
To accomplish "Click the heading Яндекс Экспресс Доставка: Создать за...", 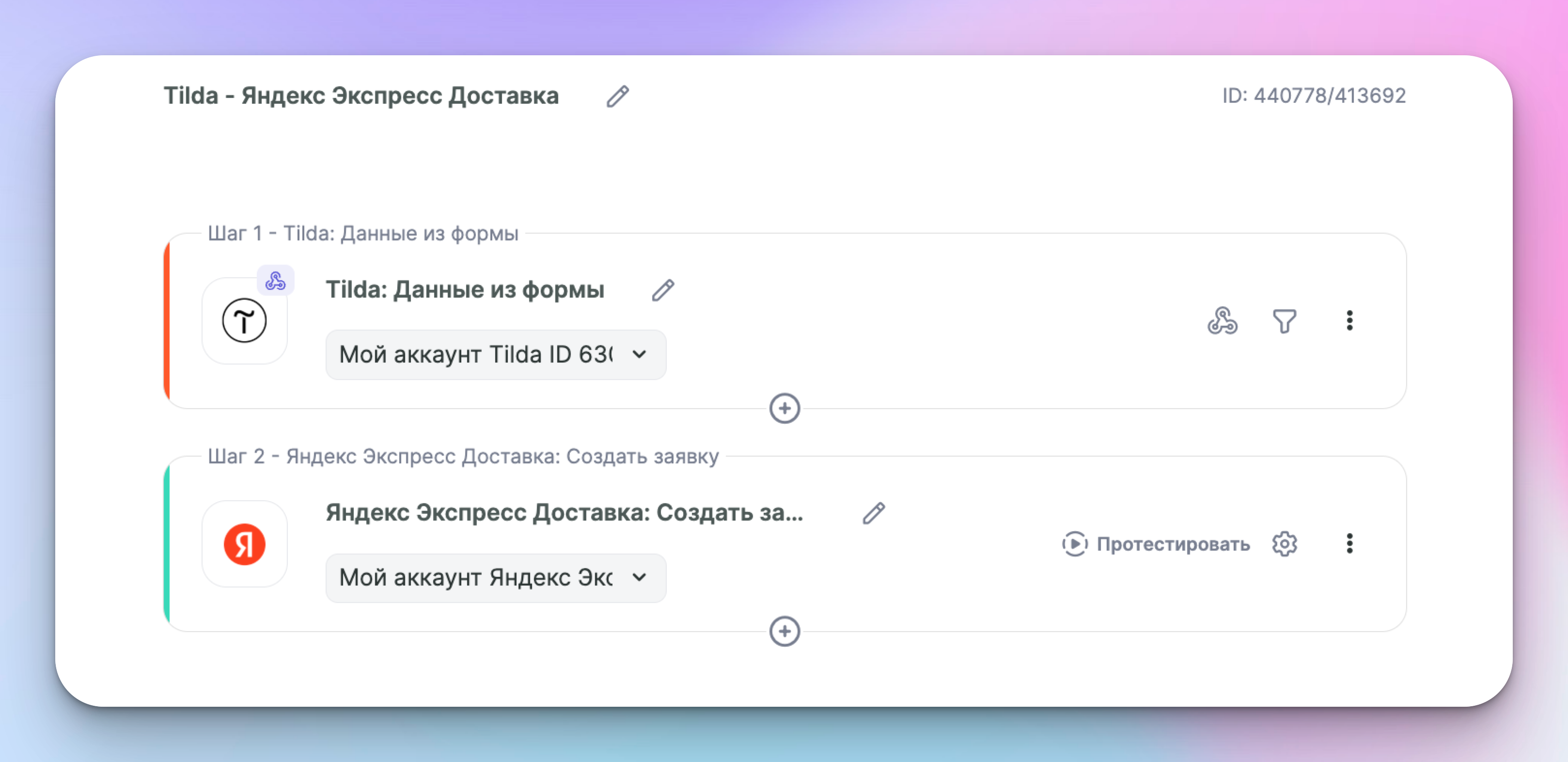I will [x=564, y=513].
